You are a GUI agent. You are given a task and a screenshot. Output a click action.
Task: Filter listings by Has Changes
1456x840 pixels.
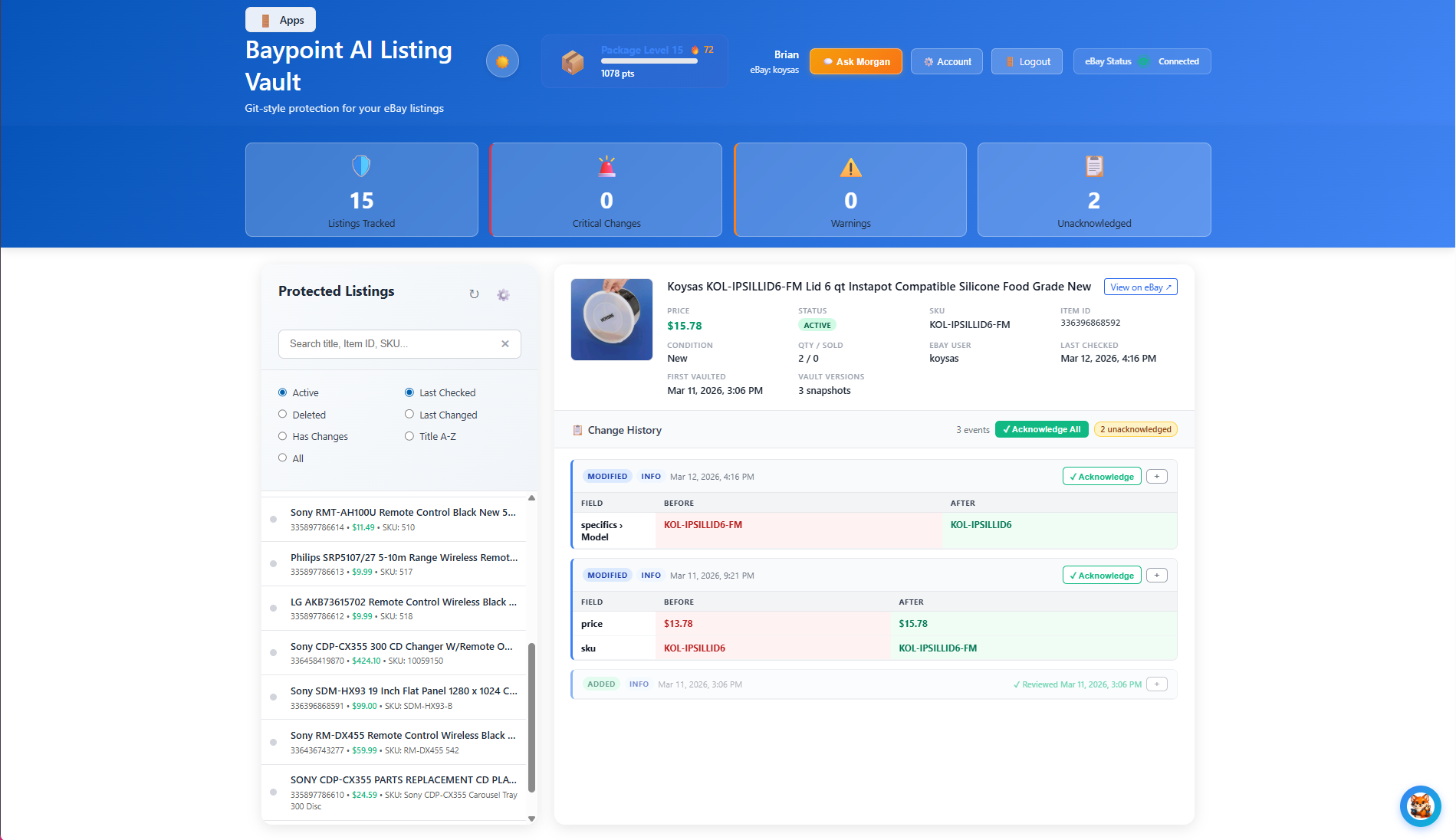(283, 435)
